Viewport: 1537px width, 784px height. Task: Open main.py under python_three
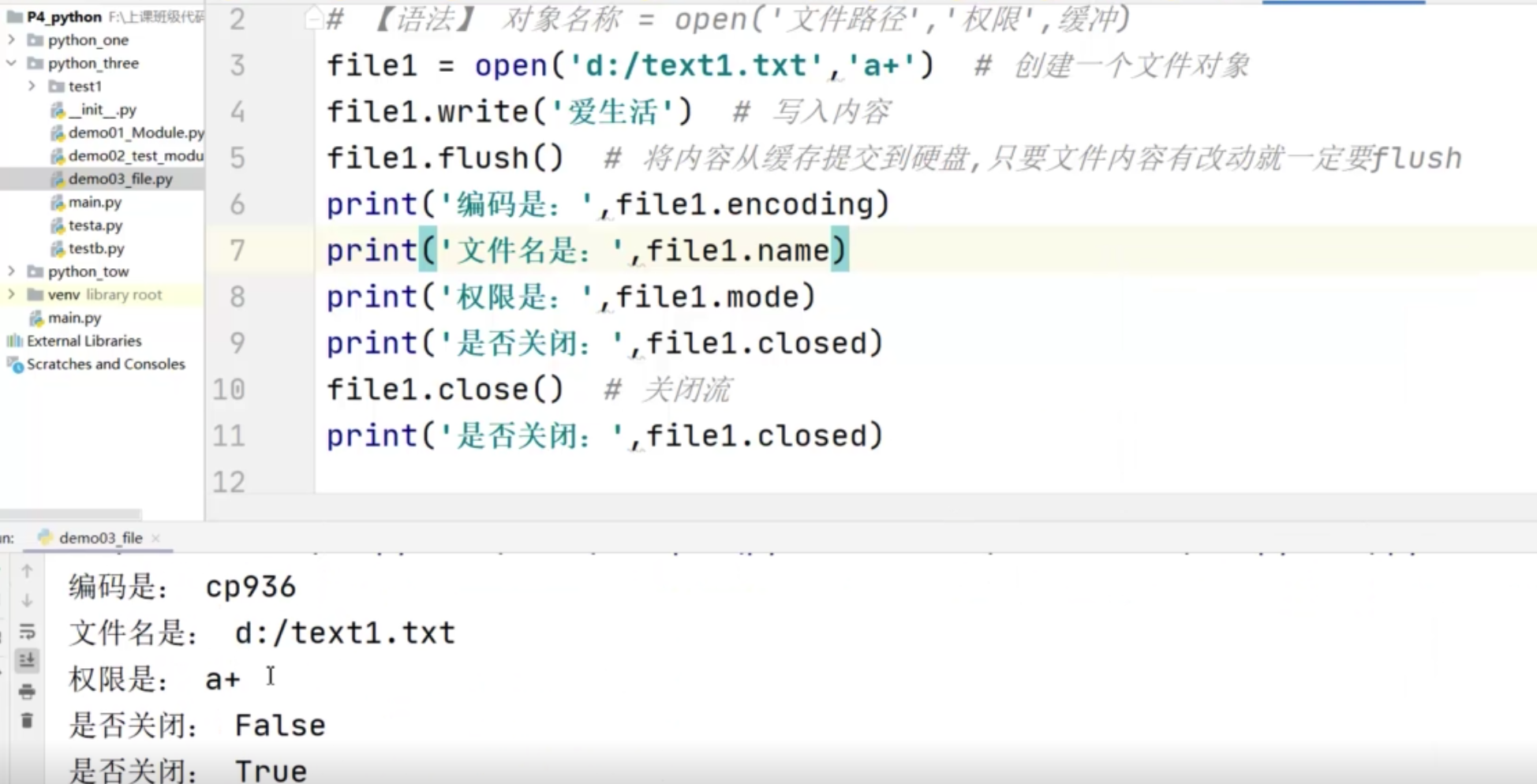pos(95,202)
